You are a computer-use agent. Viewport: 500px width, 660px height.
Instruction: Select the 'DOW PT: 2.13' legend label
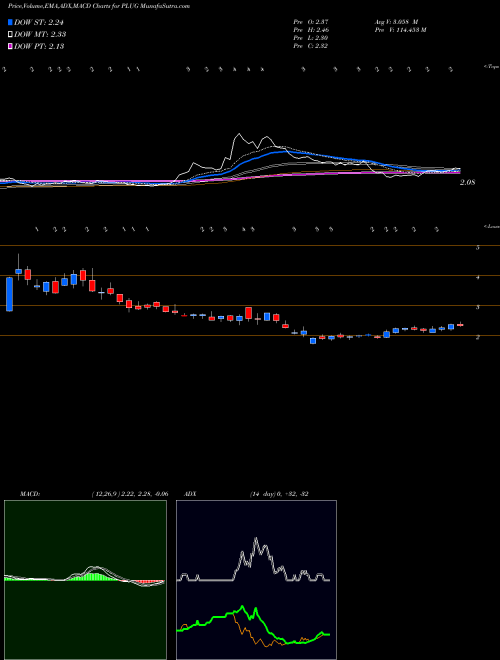pos(39,46)
